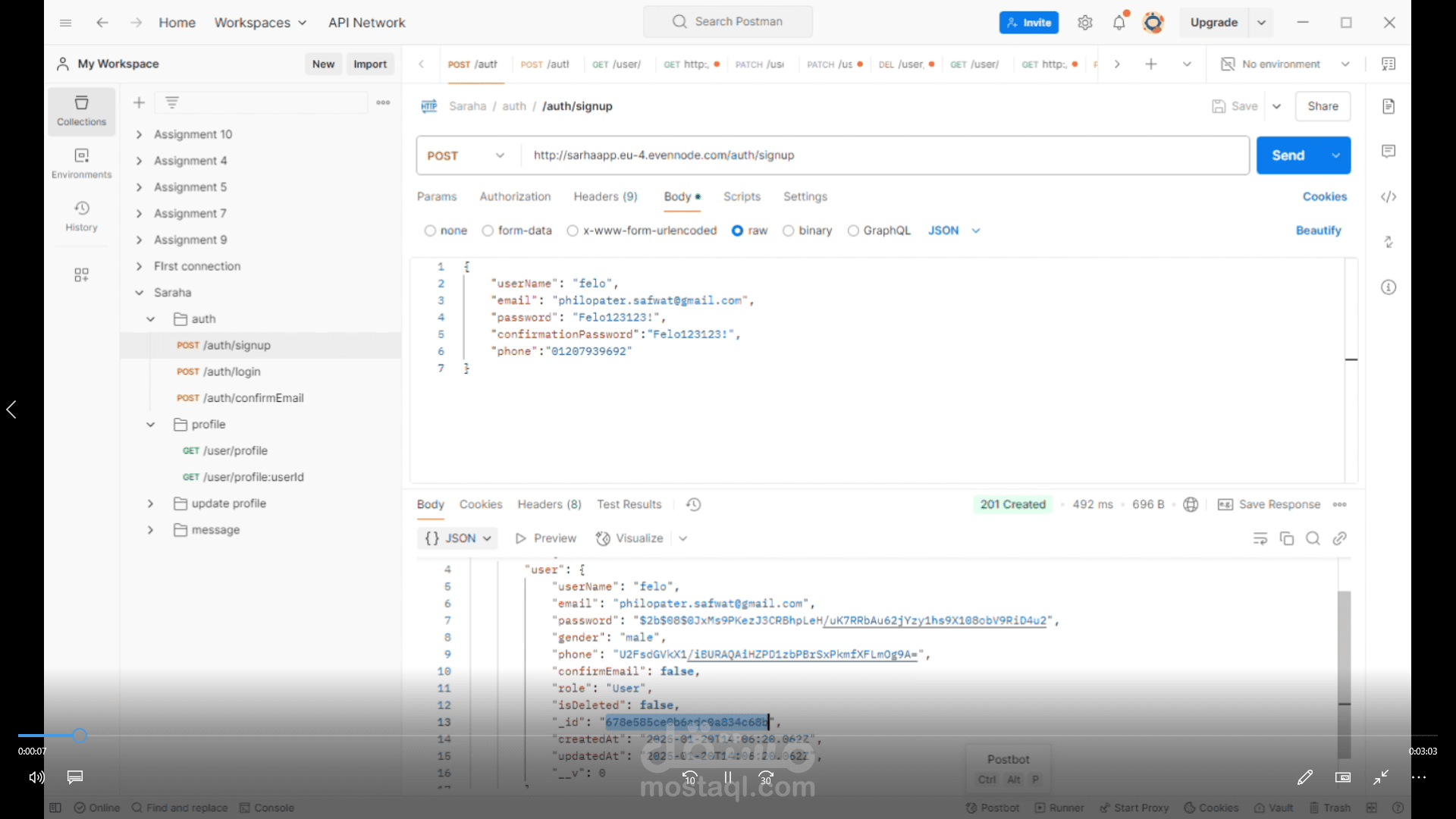Open the configure workspace sidebar icon

81,275
